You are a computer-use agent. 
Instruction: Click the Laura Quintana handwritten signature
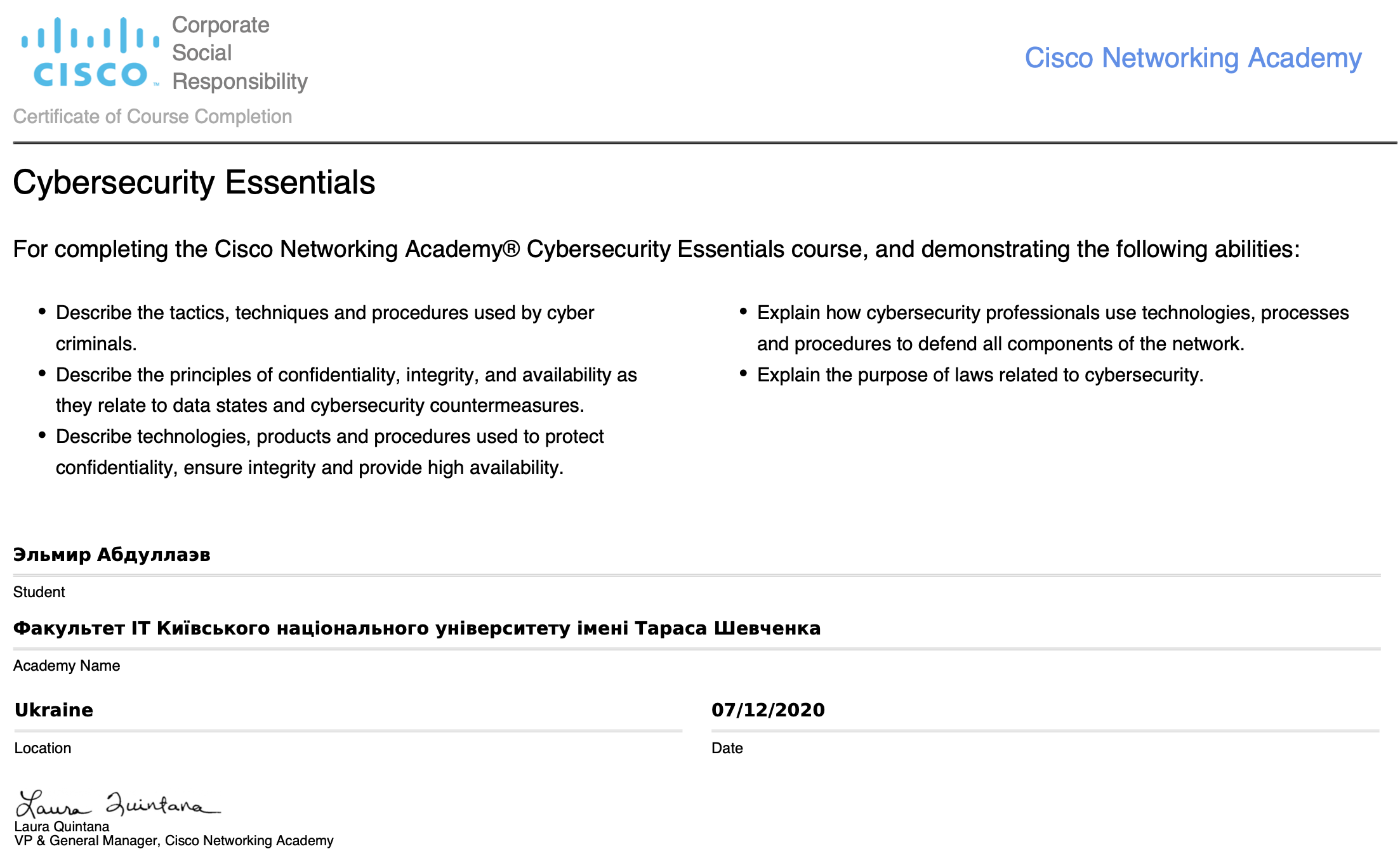coord(118,804)
